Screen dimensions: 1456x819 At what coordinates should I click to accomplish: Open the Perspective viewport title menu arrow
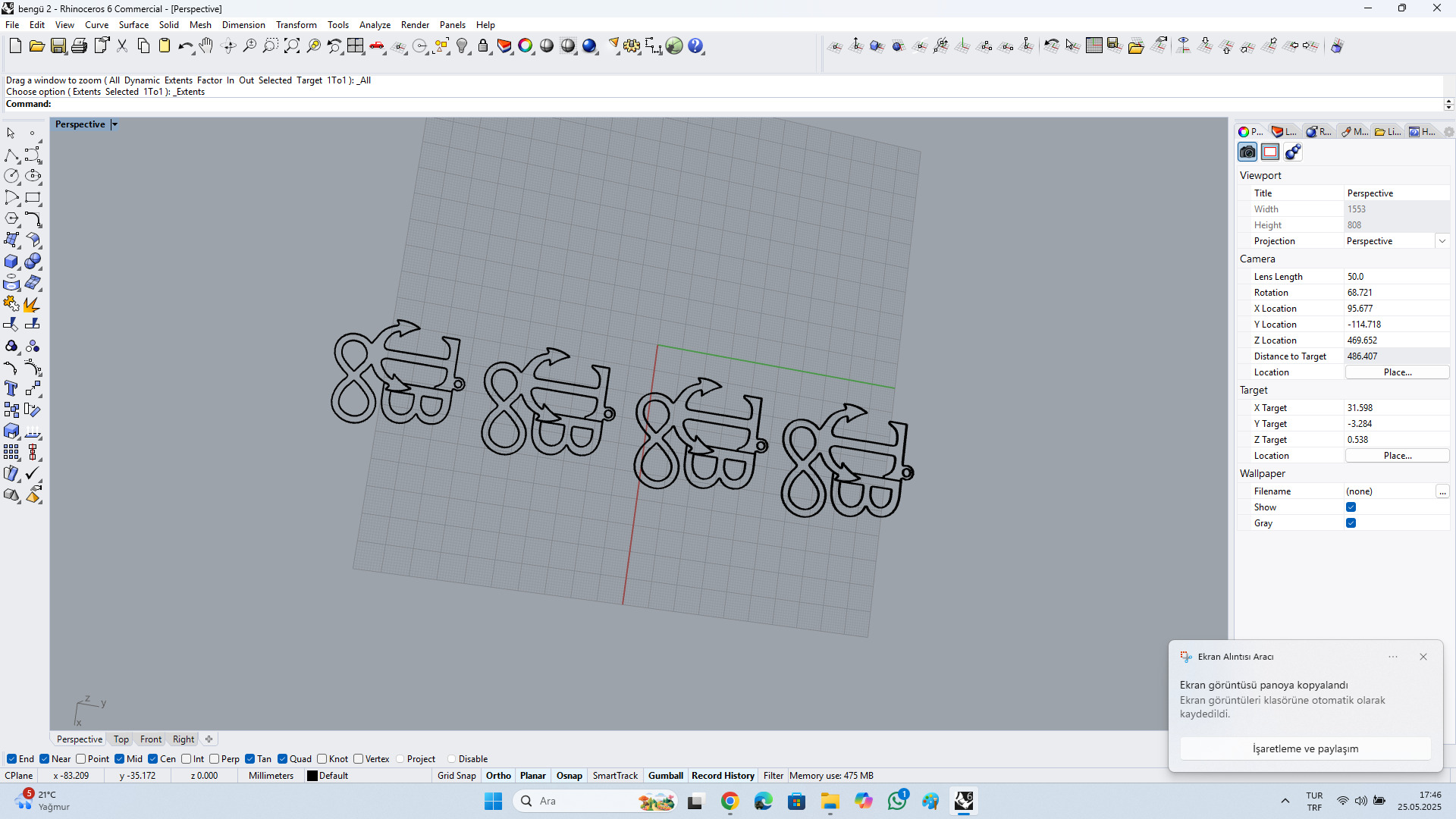coord(115,124)
